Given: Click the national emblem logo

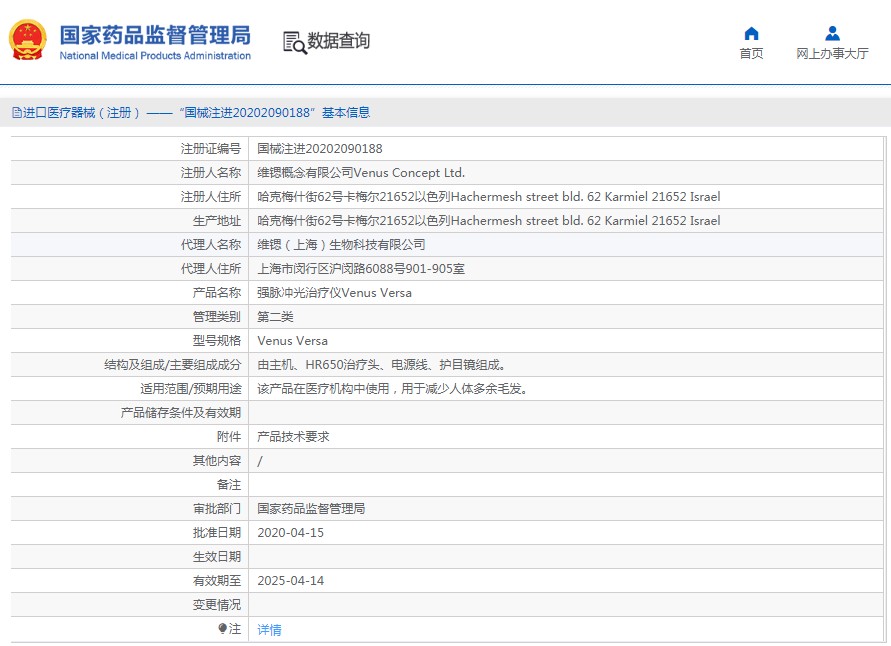Looking at the screenshot, I should coord(27,40).
